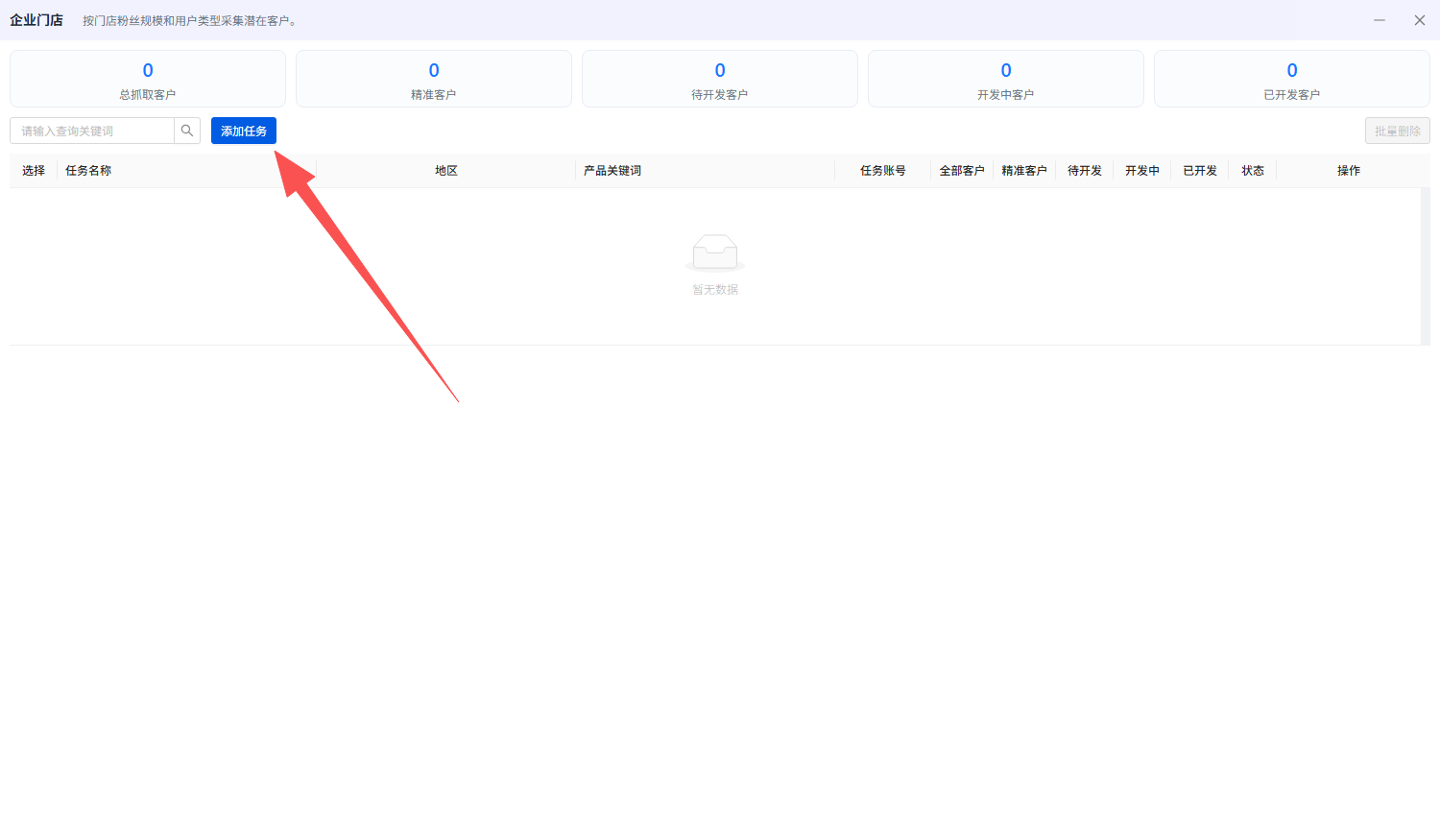
Task: Open the 总抓取客户 stat card
Action: click(x=148, y=79)
